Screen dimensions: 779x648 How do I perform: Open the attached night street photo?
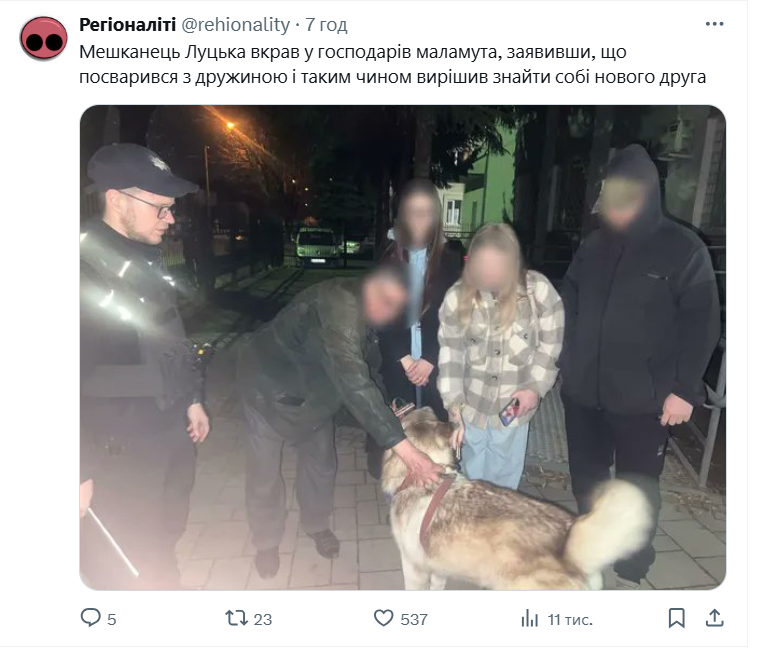pos(402,347)
